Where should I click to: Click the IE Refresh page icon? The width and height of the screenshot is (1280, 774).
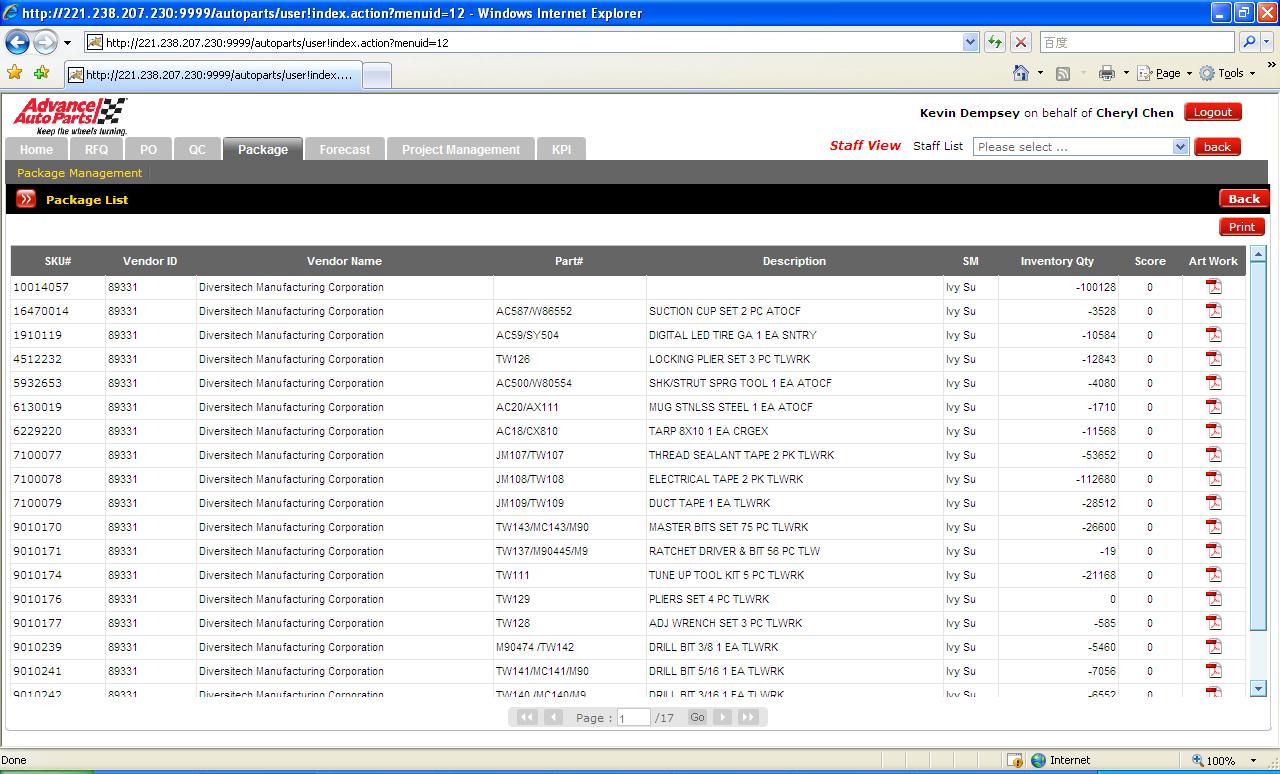pos(995,42)
